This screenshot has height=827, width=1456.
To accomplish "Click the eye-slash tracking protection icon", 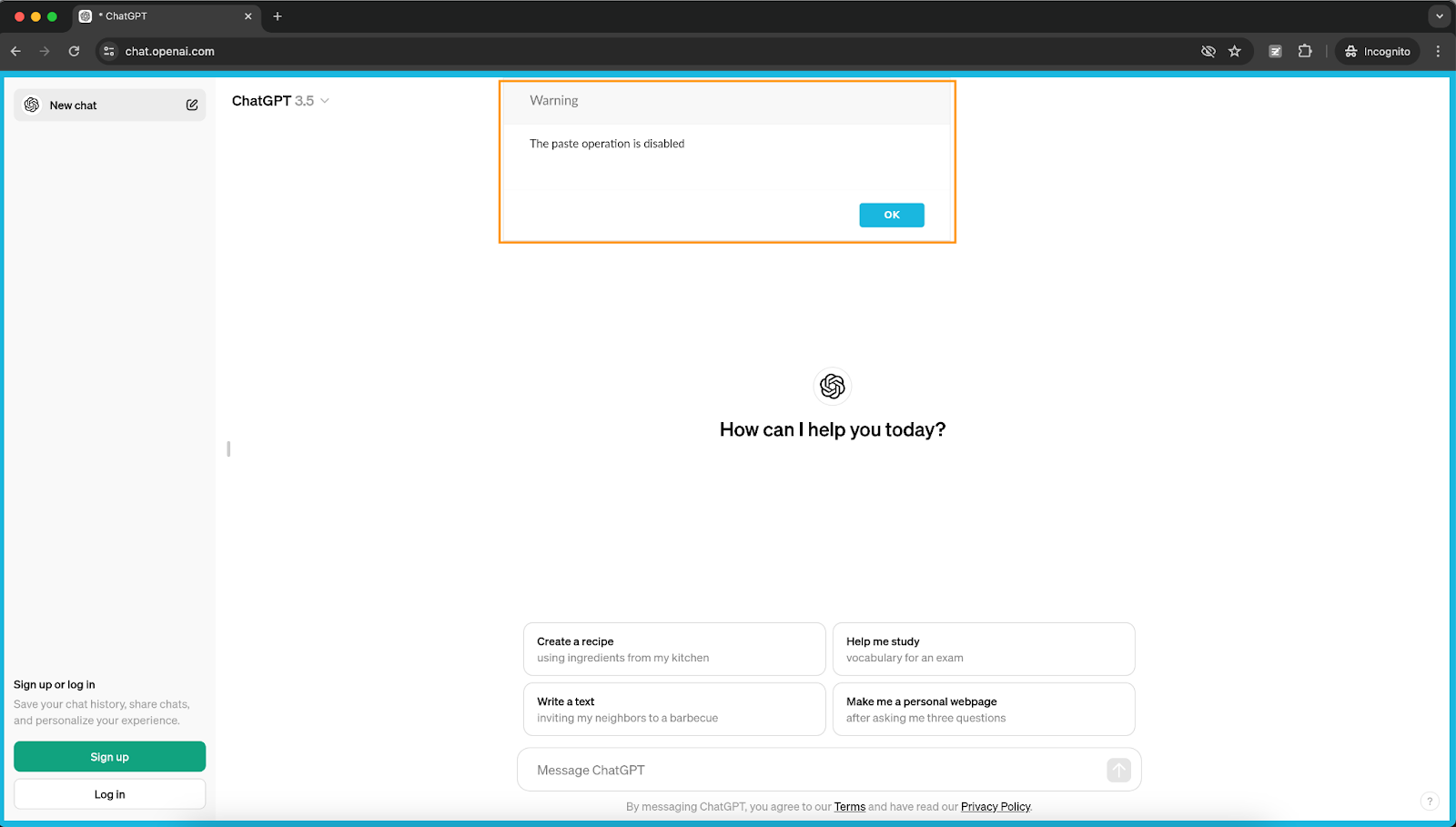I will pyautogui.click(x=1208, y=52).
